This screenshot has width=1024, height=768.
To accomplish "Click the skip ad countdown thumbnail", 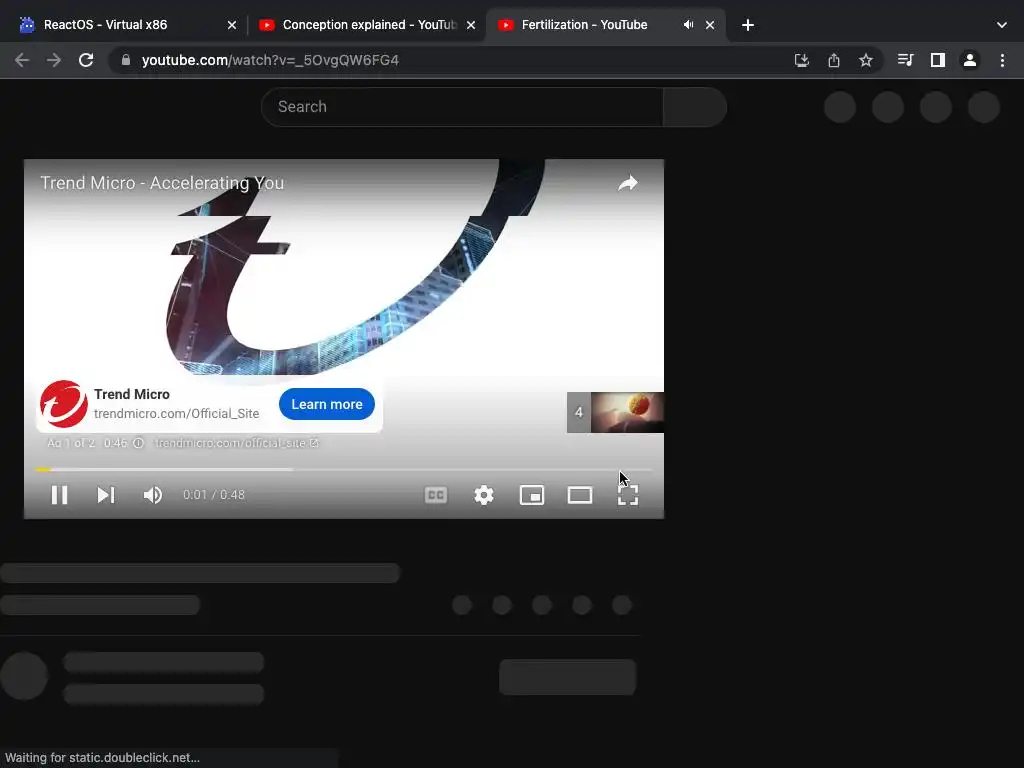I will [615, 412].
